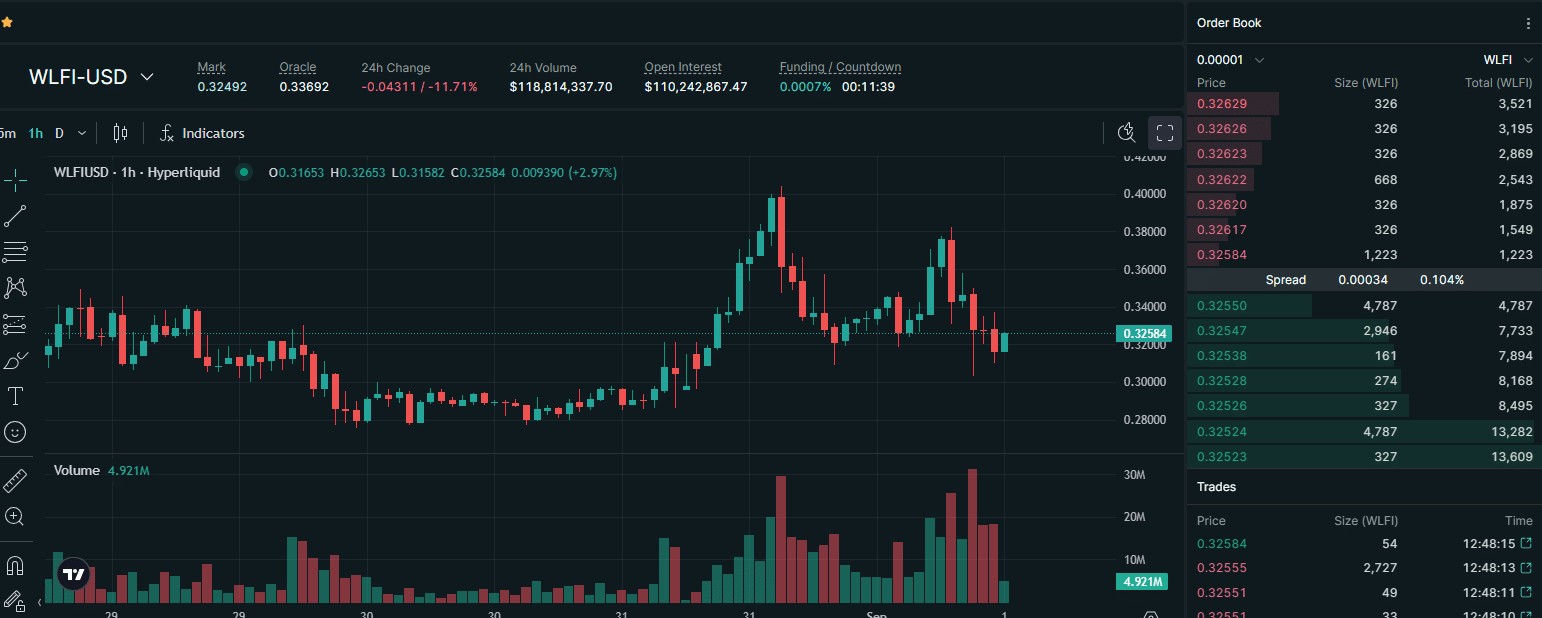1542x618 pixels.
Task: Open the WLFI size unit dropdown
Action: click(1507, 60)
